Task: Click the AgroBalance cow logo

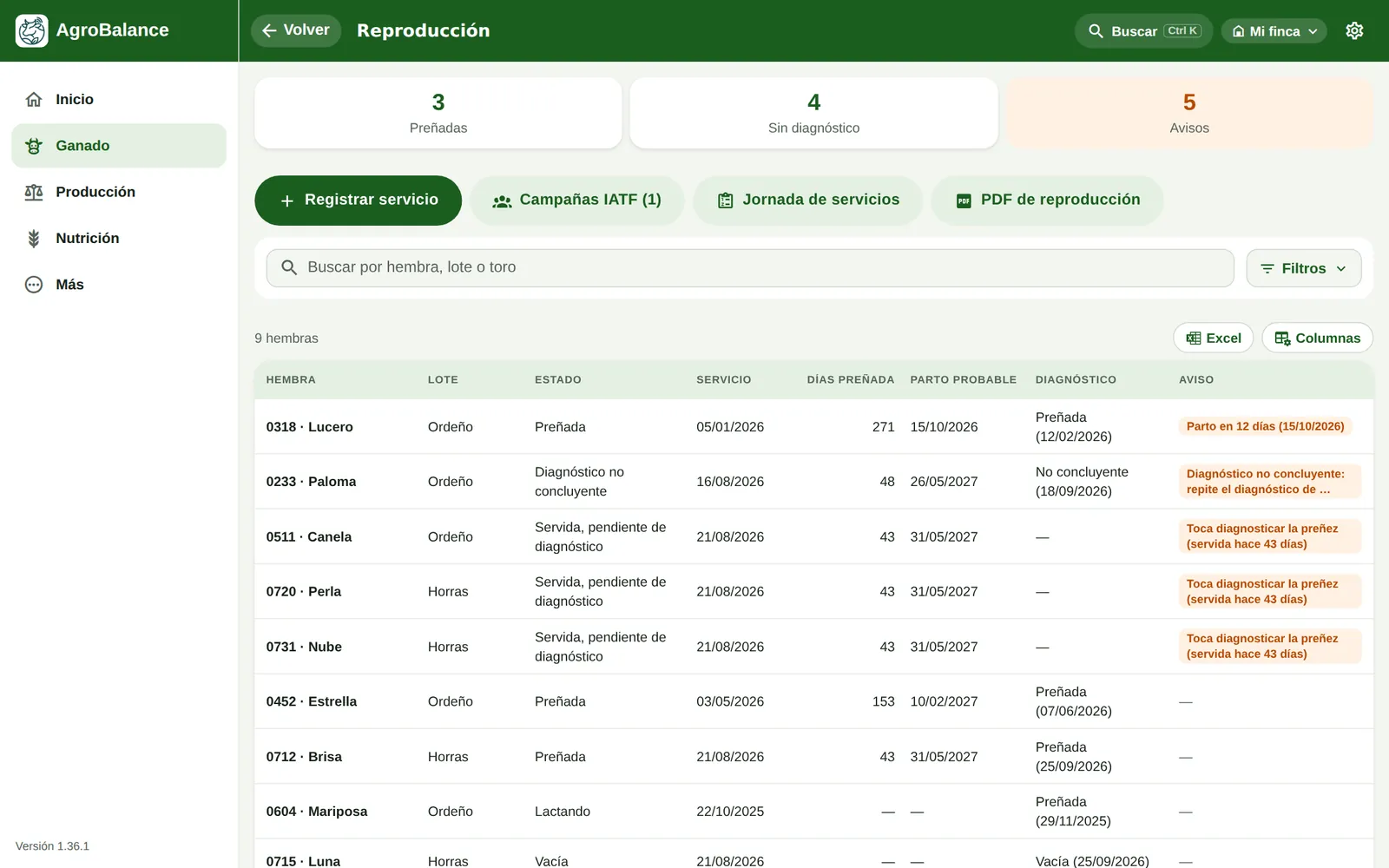Action: pyautogui.click(x=32, y=30)
